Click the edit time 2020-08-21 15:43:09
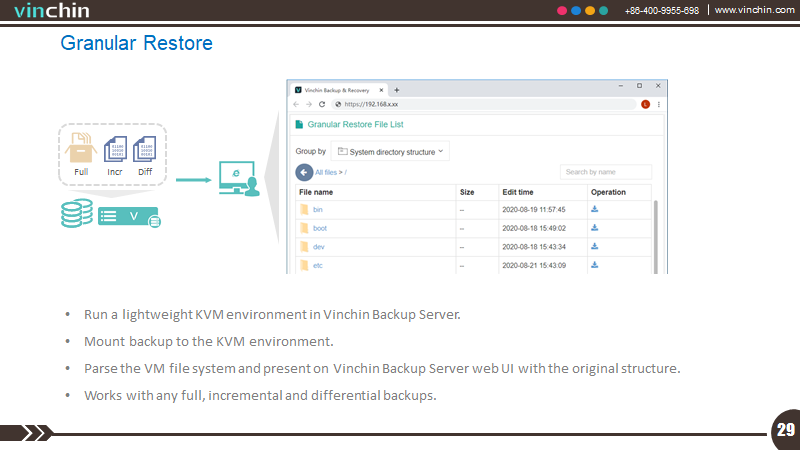The image size is (800, 450). 534,265
